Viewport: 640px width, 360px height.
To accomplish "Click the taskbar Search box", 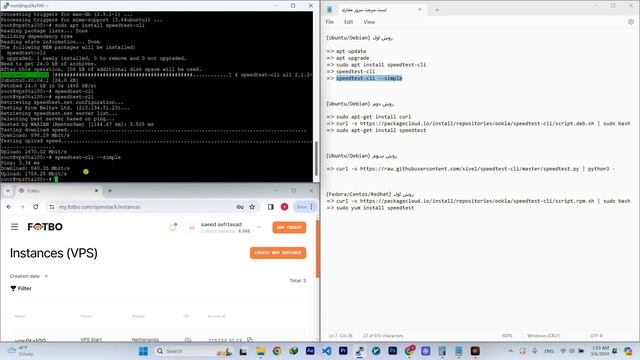I will click(193, 351).
